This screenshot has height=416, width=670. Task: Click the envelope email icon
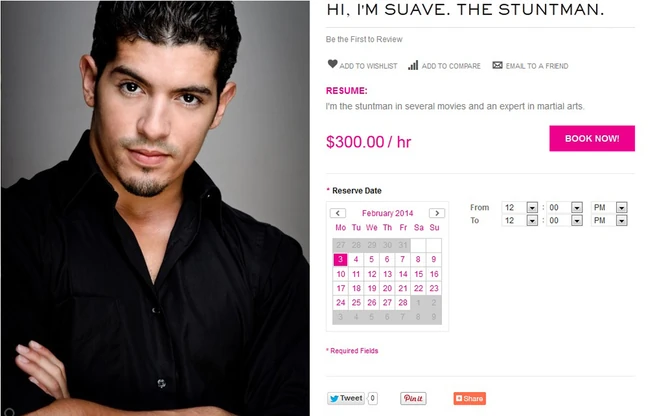(x=497, y=65)
